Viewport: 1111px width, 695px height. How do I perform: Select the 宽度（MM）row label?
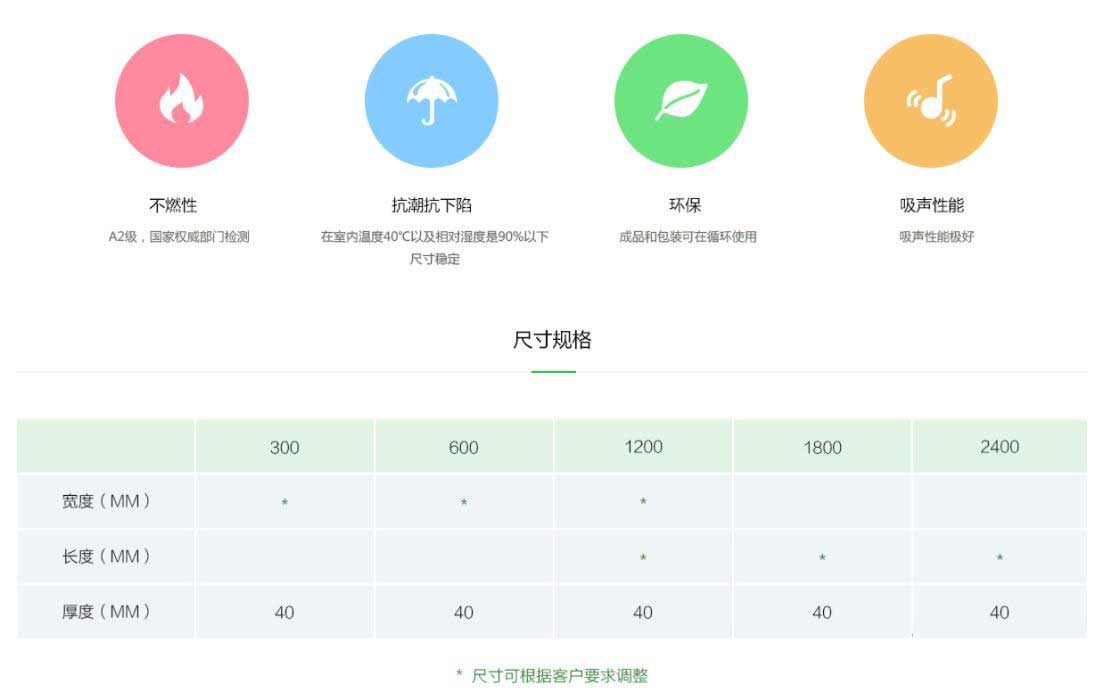[x=106, y=502]
